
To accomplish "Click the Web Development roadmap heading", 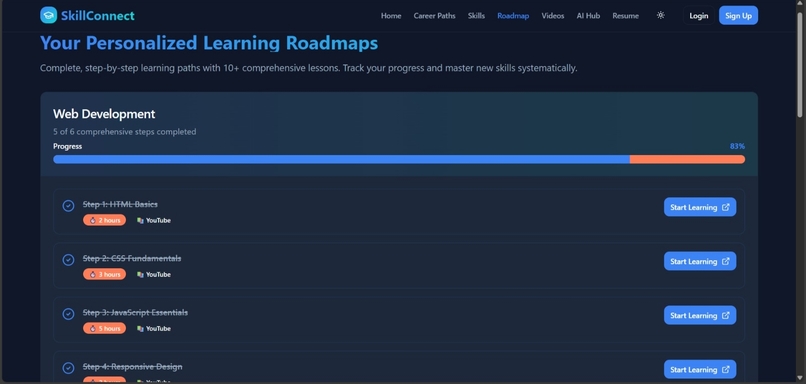I will coord(104,114).
